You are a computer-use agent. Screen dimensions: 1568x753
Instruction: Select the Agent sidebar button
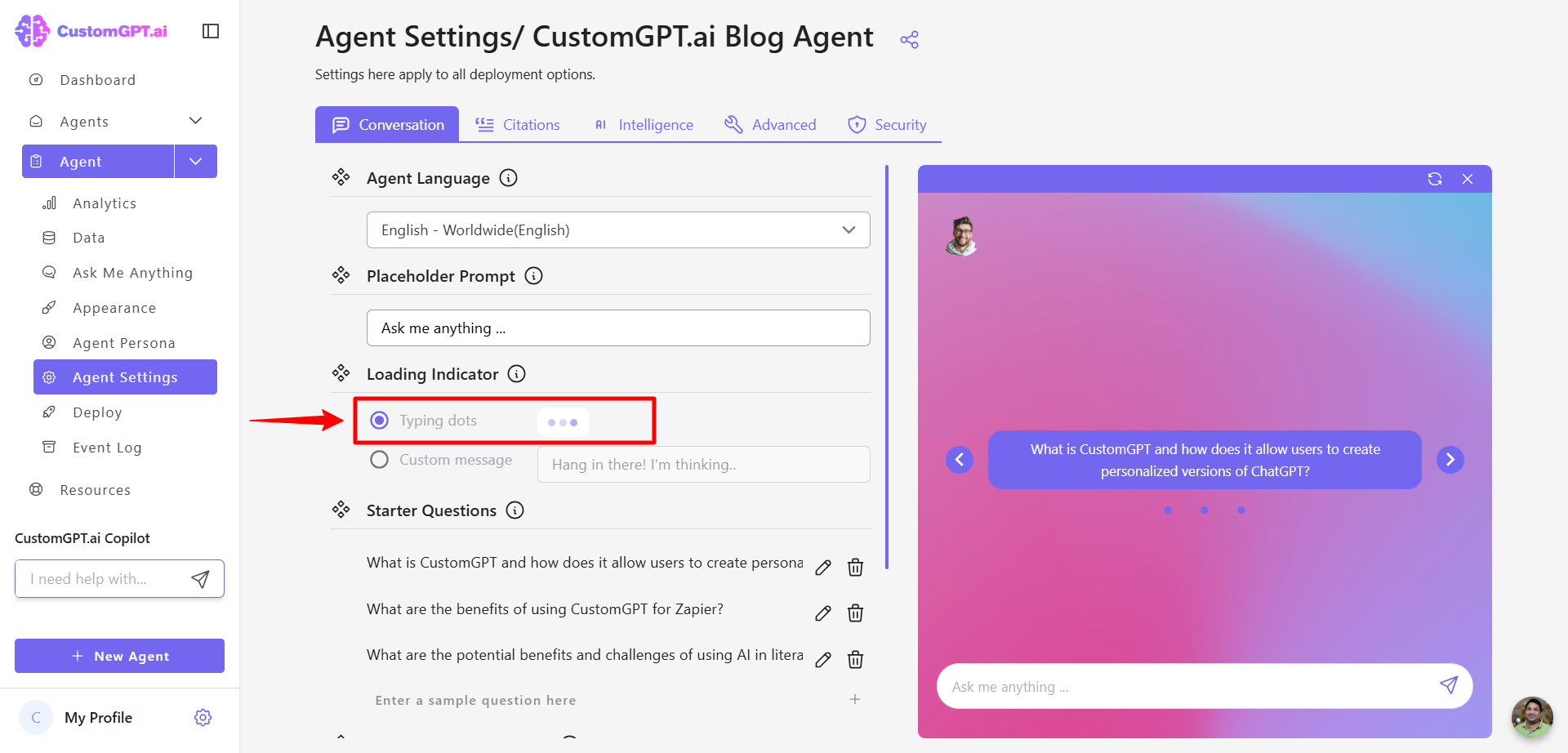pyautogui.click(x=98, y=161)
